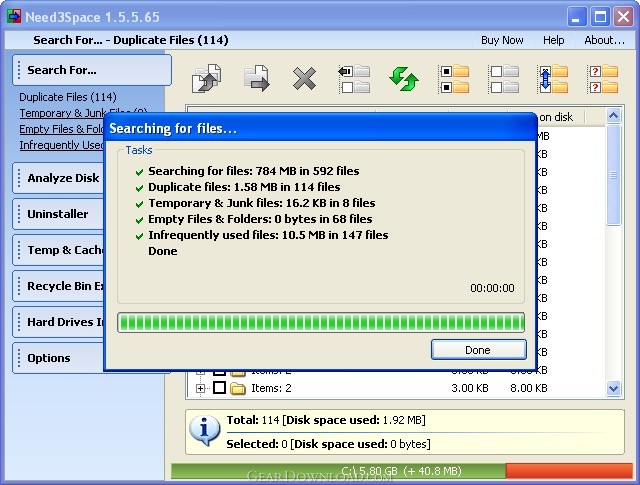Click the select all folders icon

454,79
